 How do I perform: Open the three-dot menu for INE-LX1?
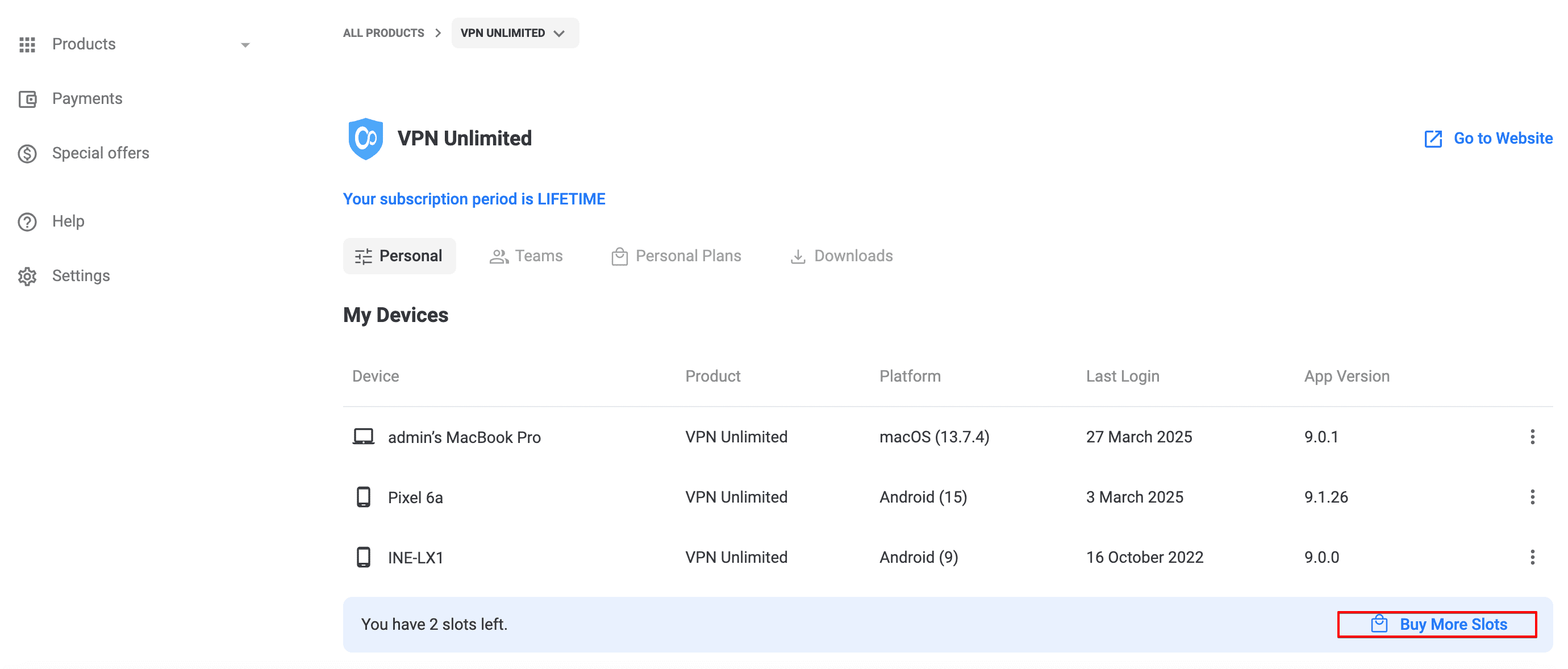click(1532, 557)
